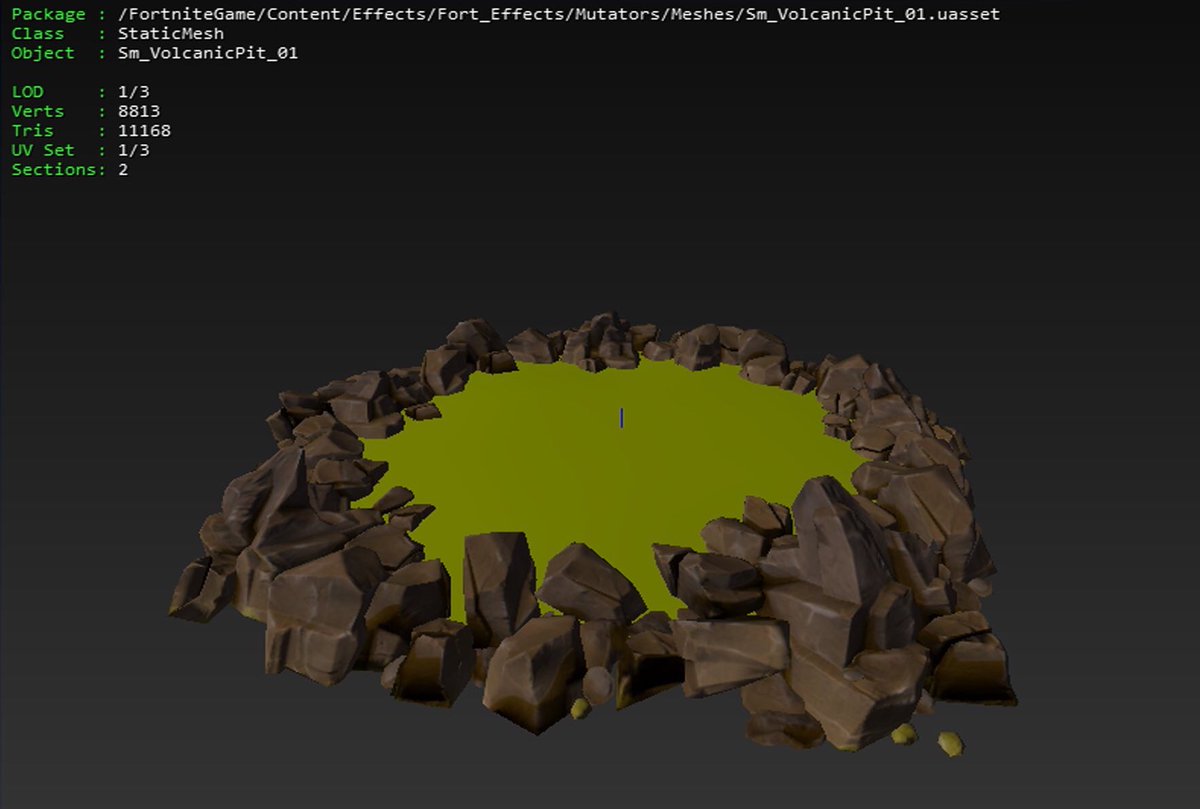Viewport: 1200px width, 809px height.
Task: Click the Object name Sm_VolcanicPit_01
Action: tap(208, 53)
